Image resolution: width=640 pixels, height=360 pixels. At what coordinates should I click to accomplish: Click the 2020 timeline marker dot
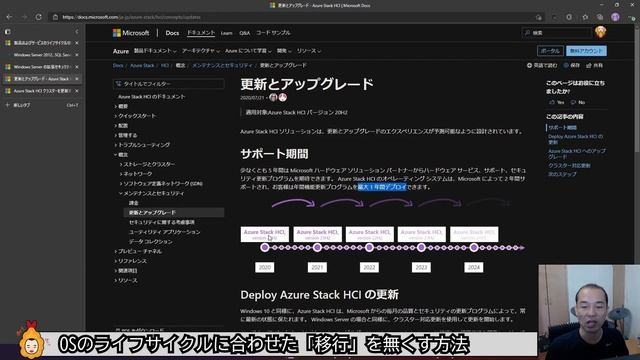(x=264, y=247)
